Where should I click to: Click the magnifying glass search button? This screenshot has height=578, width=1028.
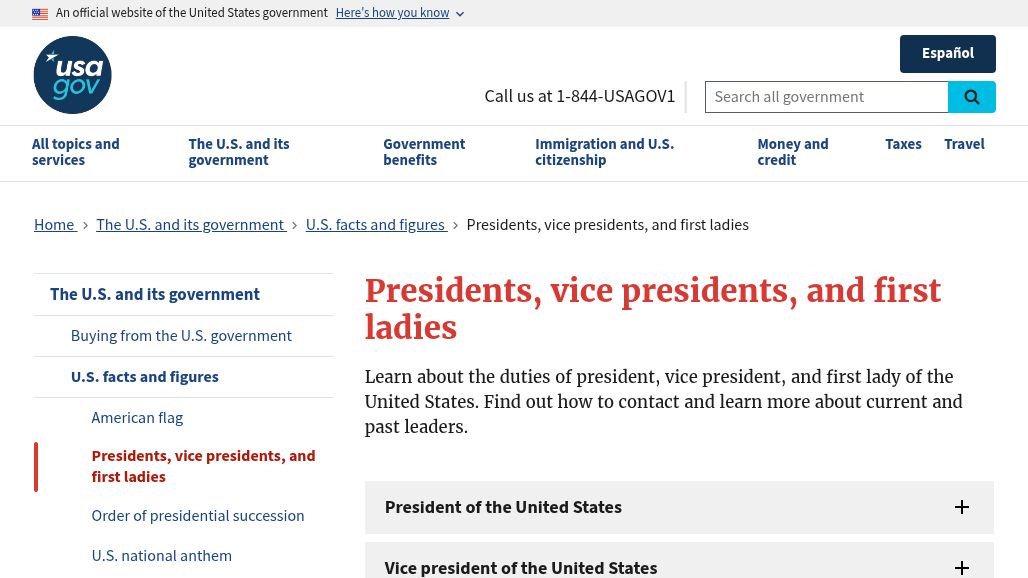tap(971, 97)
